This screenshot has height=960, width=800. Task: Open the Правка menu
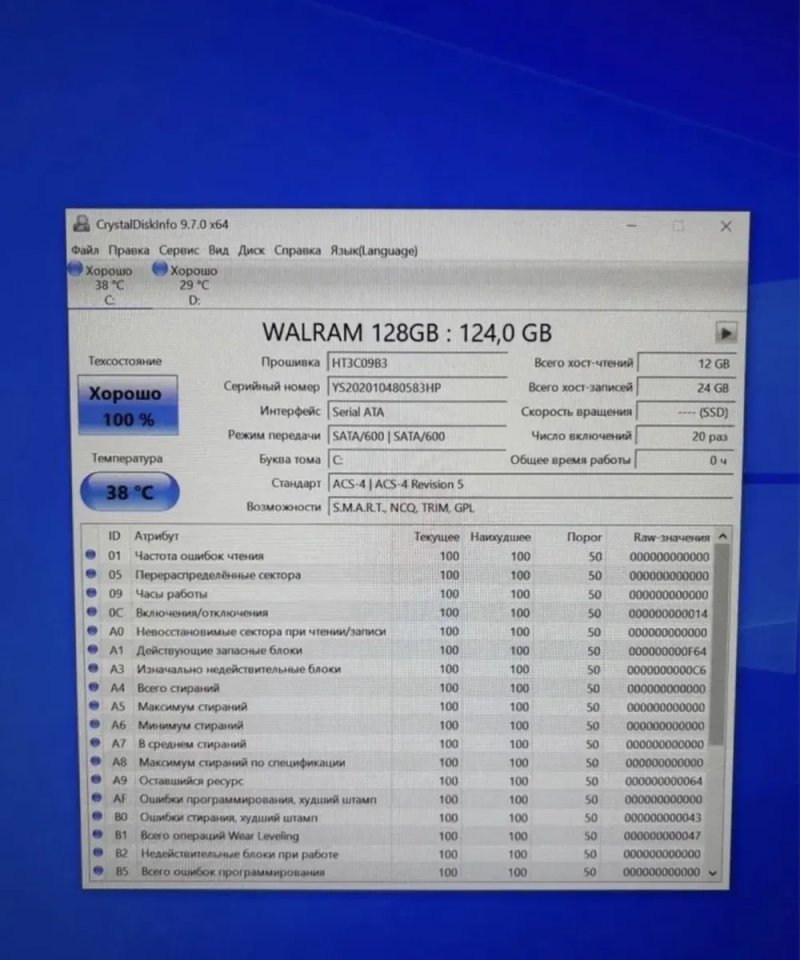pos(129,250)
